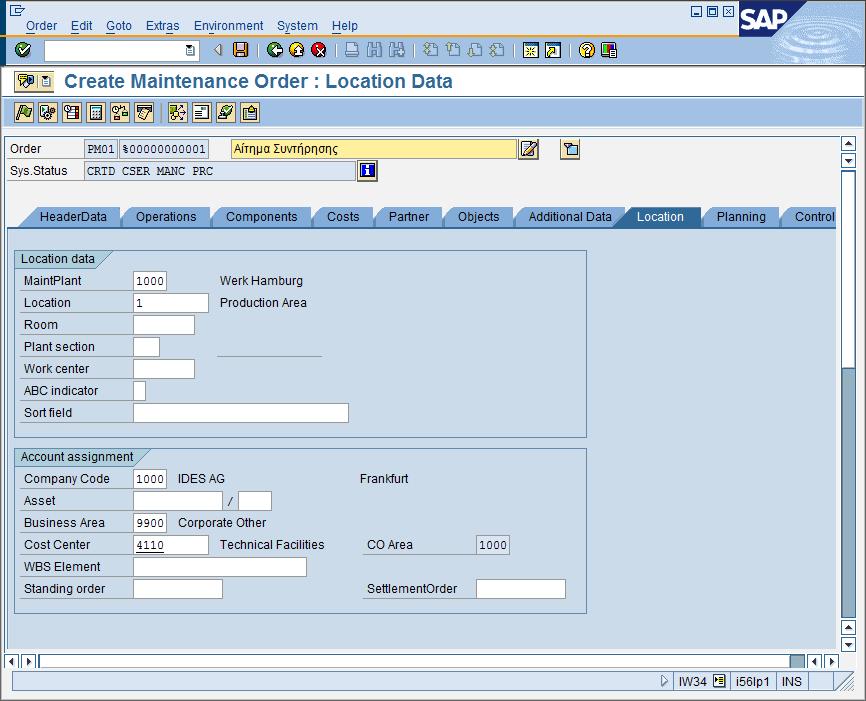Switch to the Components tab
The image size is (866, 701).
click(x=261, y=217)
